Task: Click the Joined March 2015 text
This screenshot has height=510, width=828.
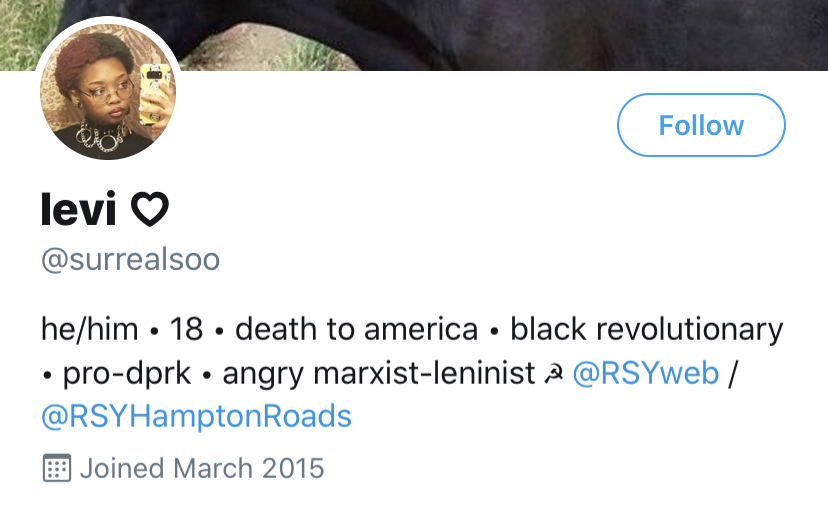Action: tap(202, 468)
